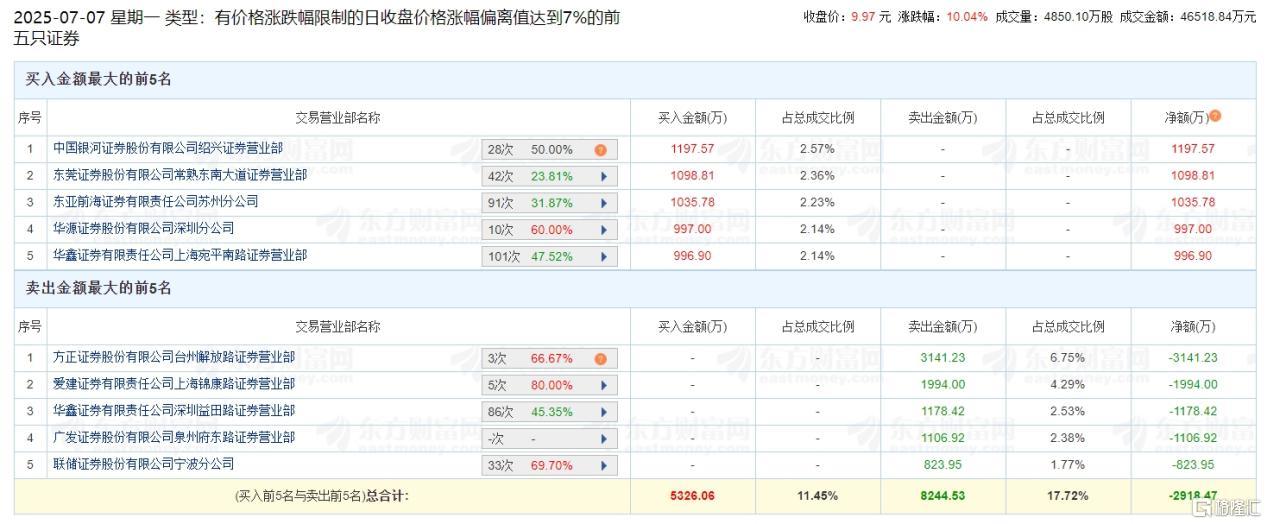The image size is (1267, 524).
Task: Click 卖出金额(万) header in bottom table
Action: tap(942, 326)
